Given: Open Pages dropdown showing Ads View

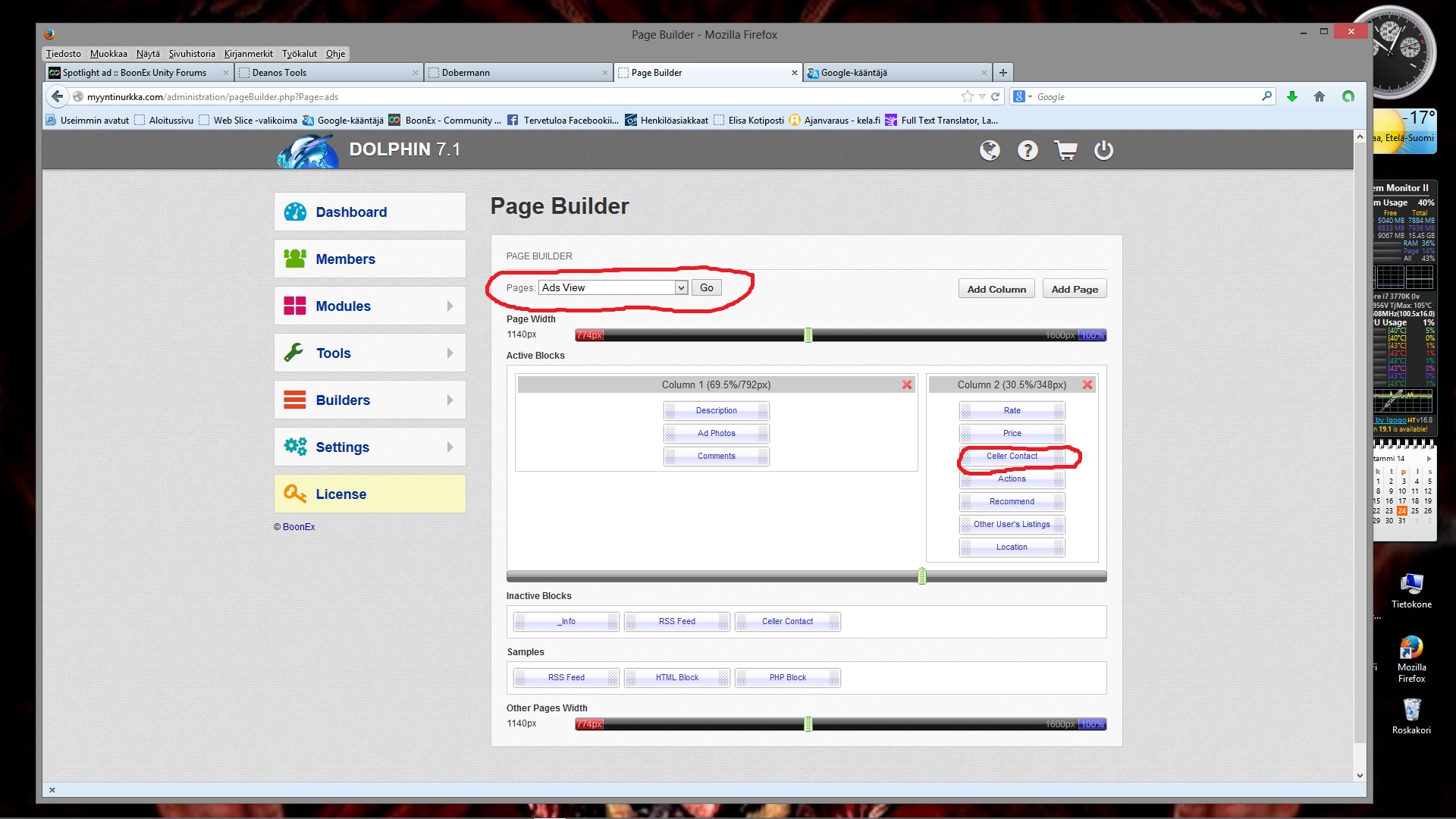Looking at the screenshot, I should click(613, 287).
